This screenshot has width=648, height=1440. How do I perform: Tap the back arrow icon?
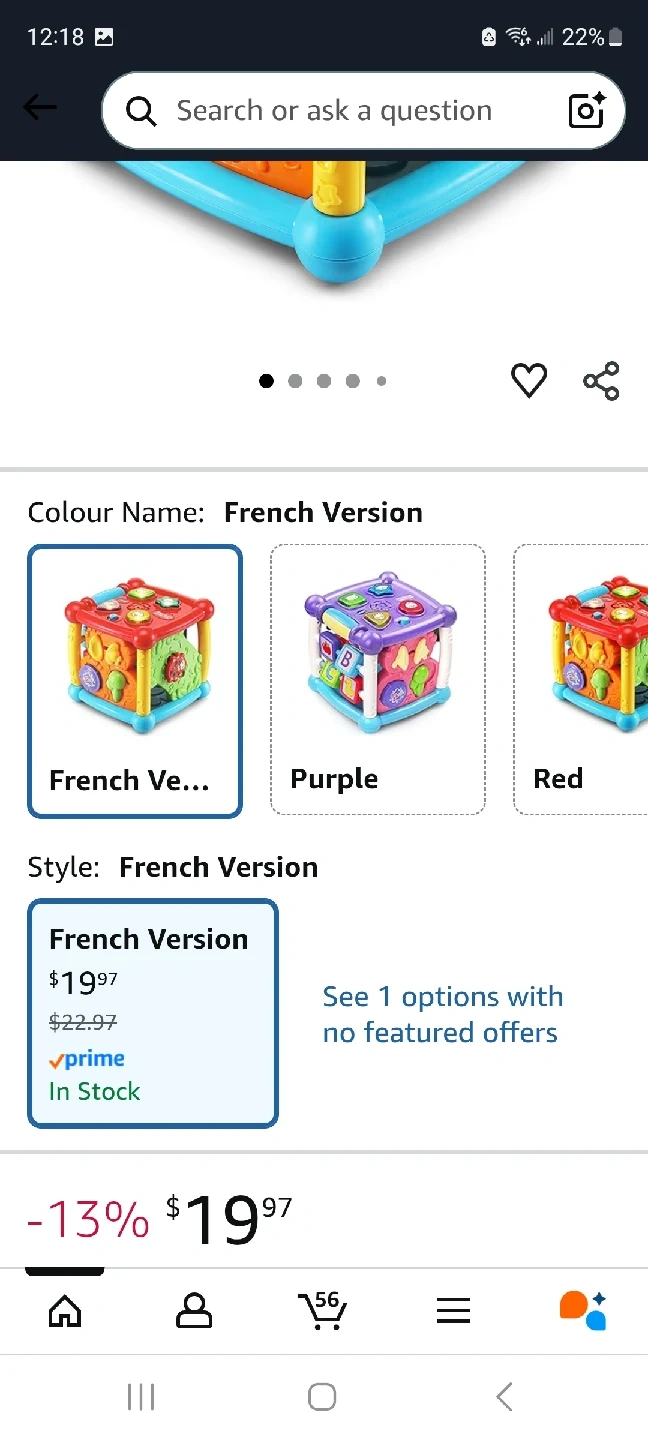coord(40,108)
